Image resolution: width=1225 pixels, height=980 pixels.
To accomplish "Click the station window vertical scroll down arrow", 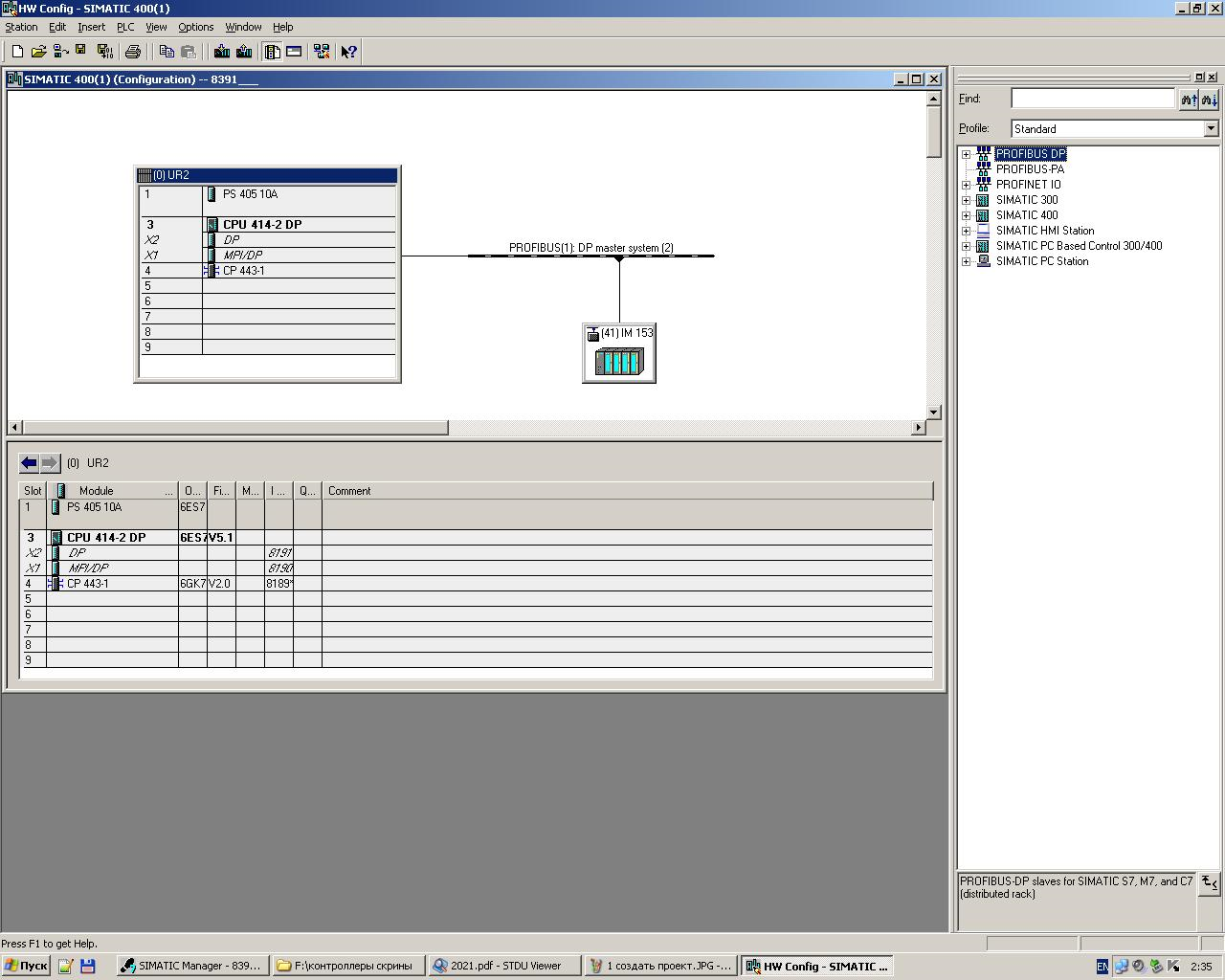I will (934, 412).
